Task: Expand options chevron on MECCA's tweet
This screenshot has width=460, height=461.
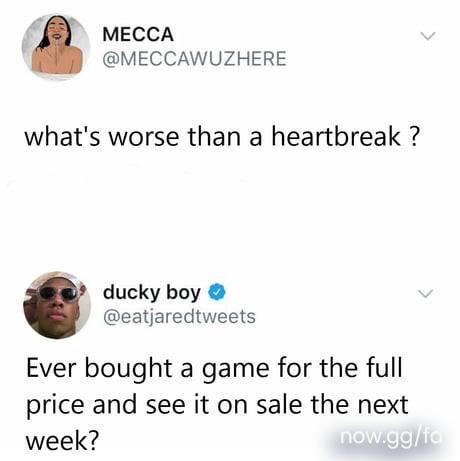Action: (428, 35)
